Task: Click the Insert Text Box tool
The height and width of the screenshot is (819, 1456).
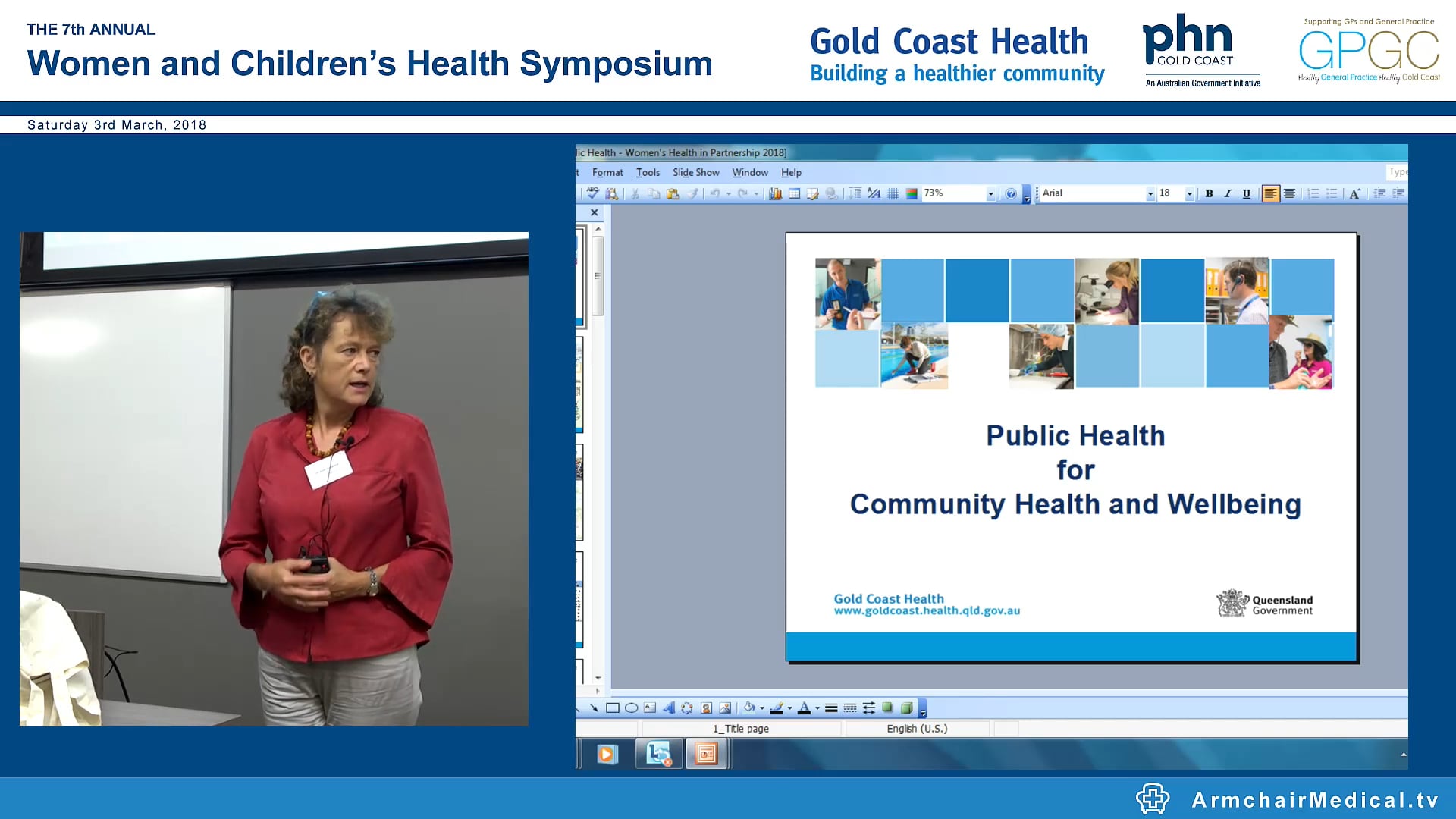Action: coord(650,709)
